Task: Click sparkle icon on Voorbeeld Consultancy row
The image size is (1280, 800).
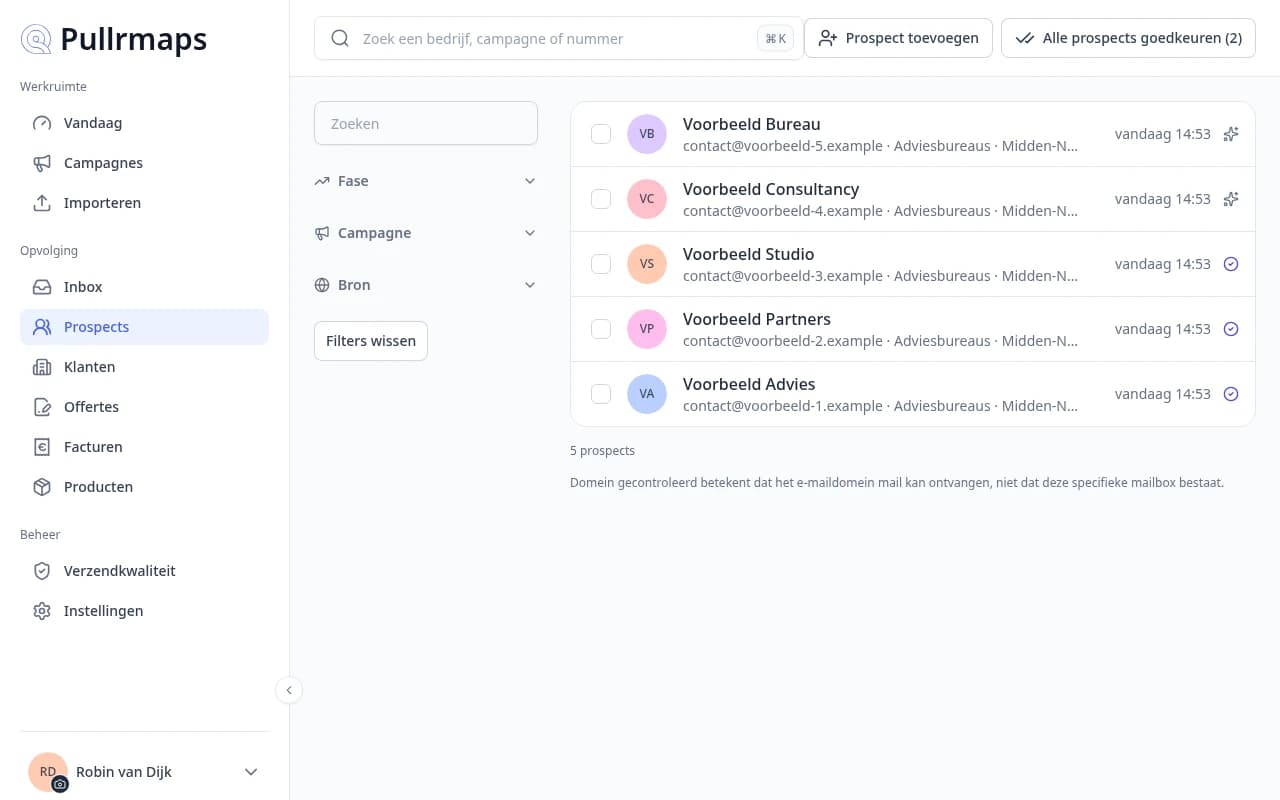Action: tap(1231, 199)
